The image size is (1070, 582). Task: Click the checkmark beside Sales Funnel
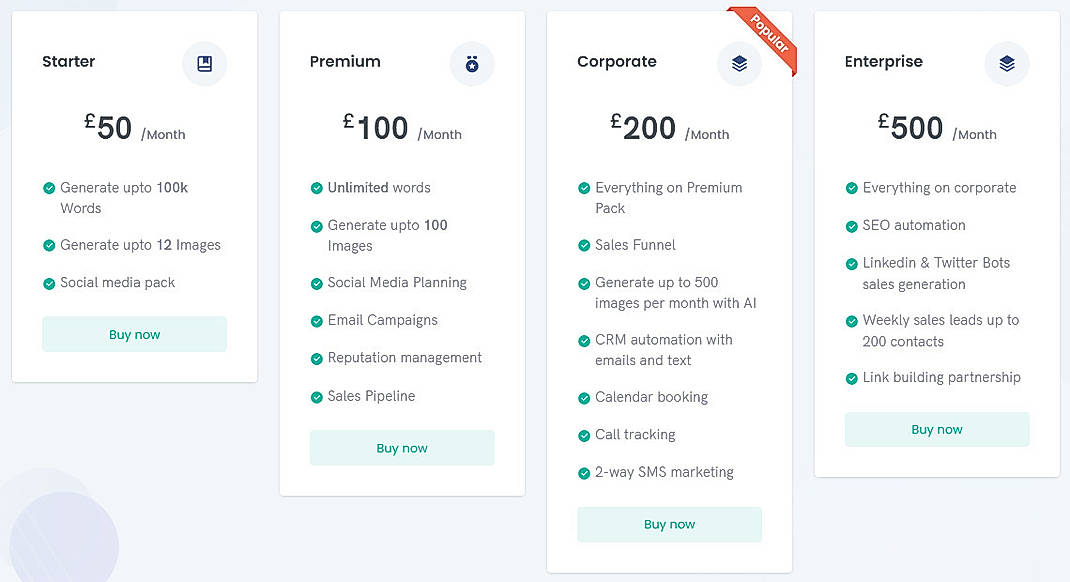(584, 245)
